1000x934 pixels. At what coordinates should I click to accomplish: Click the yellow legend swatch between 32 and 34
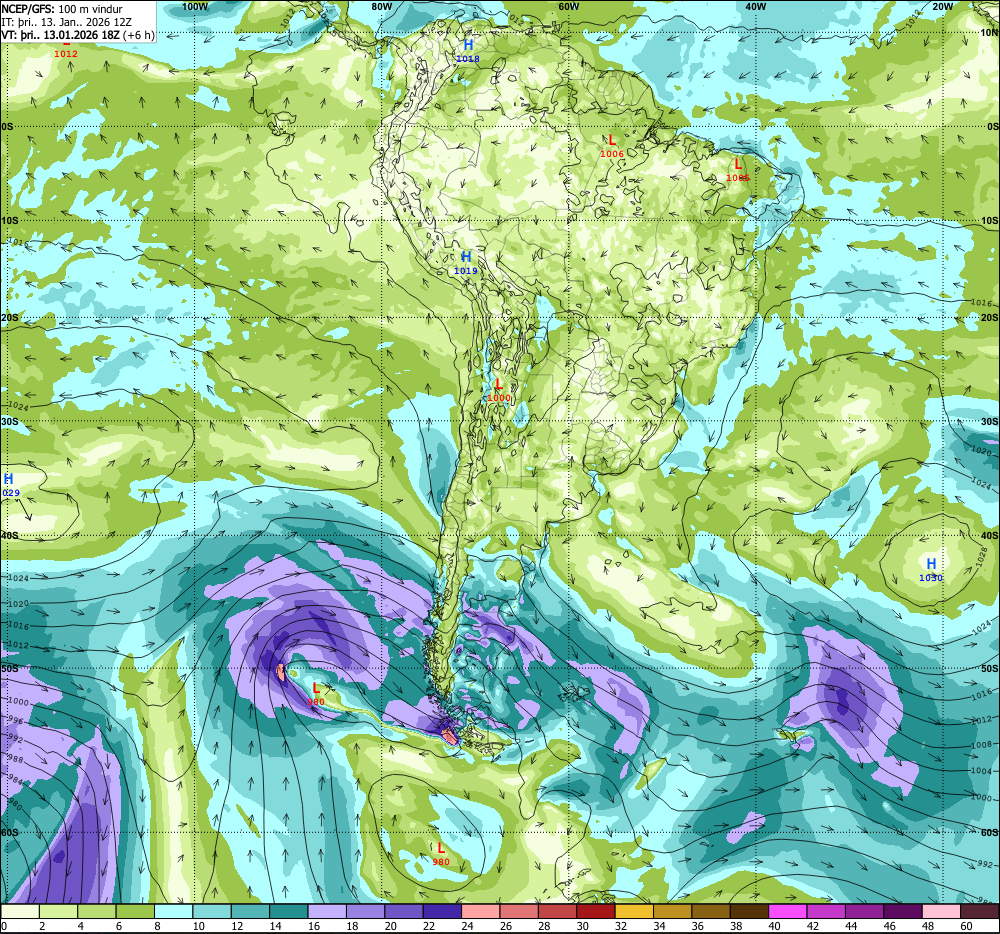click(x=634, y=912)
